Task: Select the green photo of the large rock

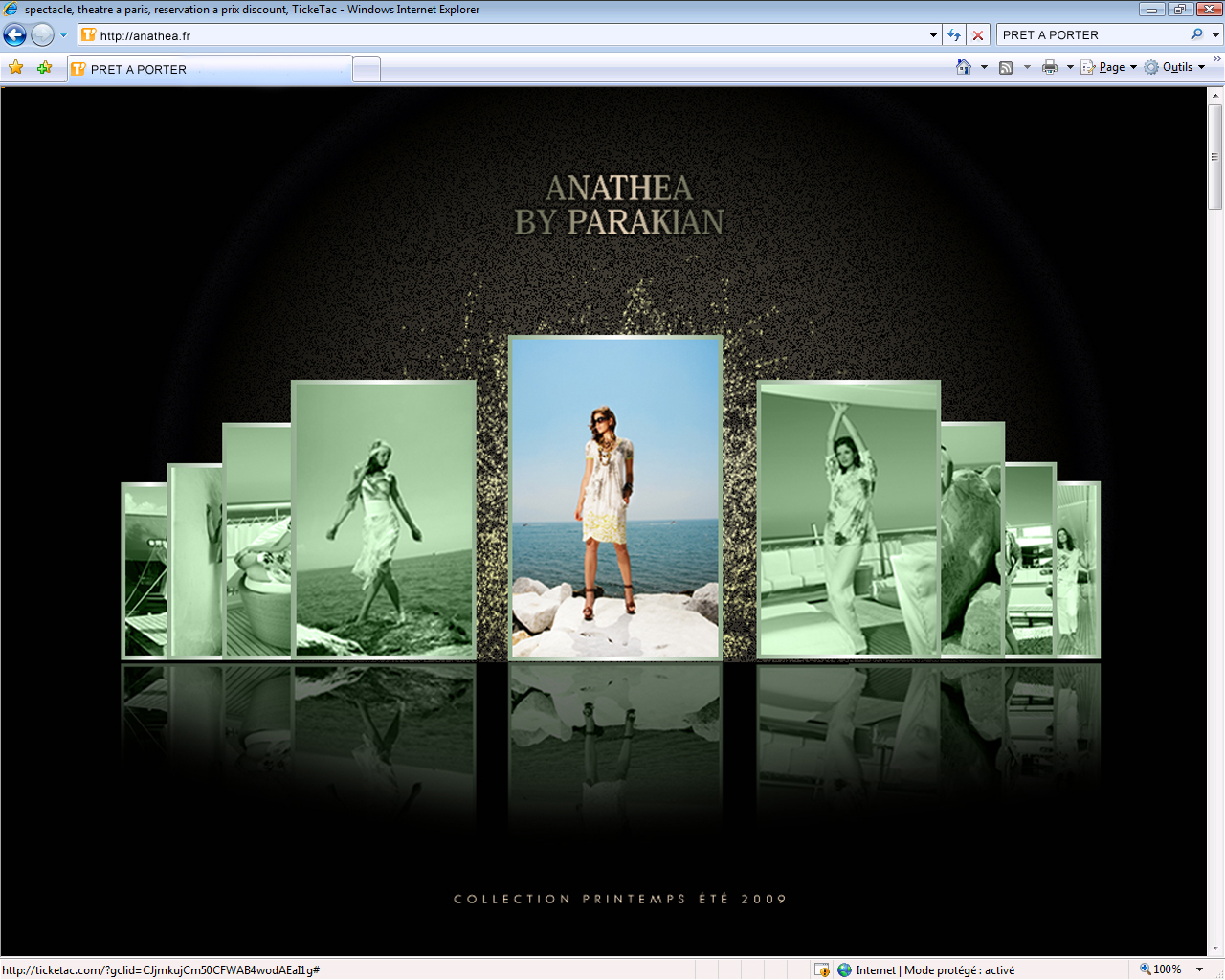Action: 972,541
